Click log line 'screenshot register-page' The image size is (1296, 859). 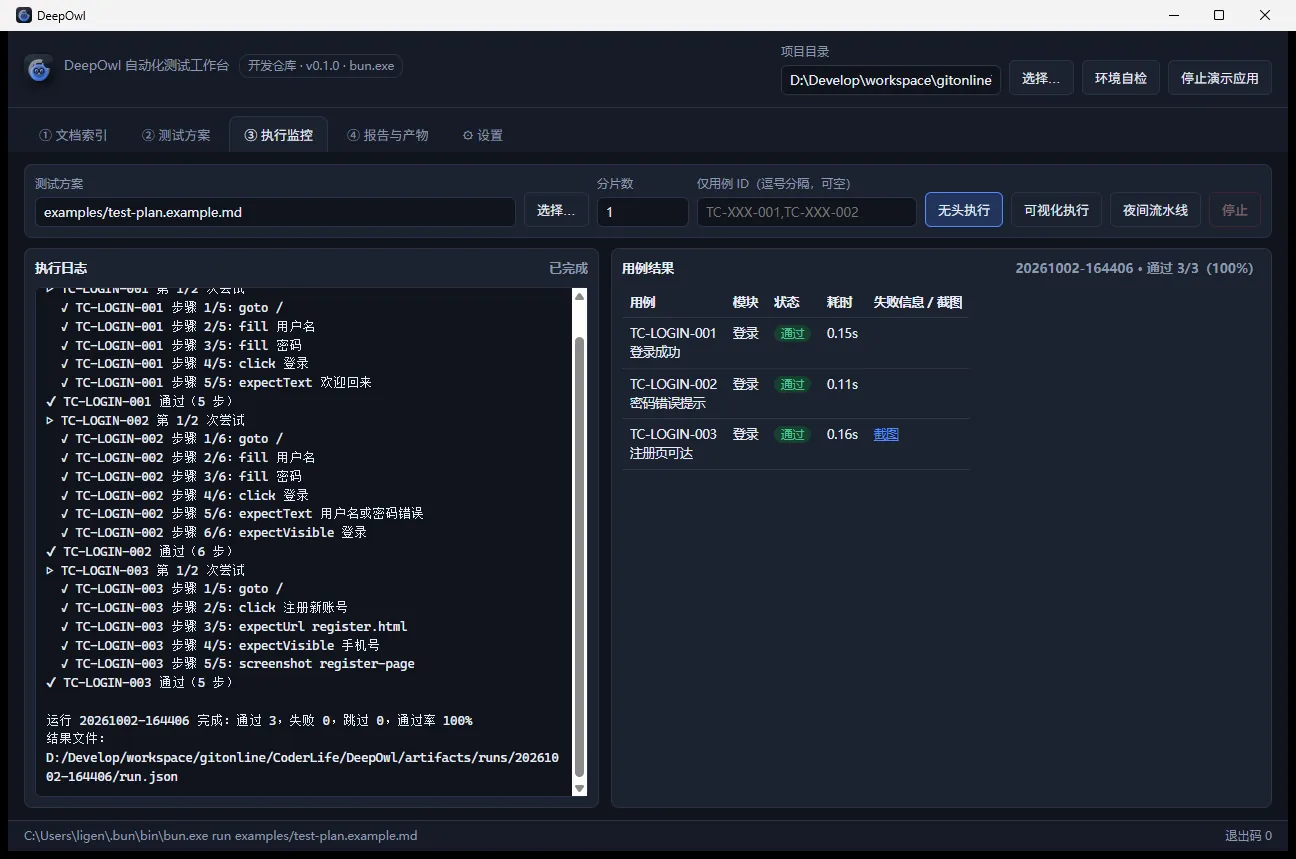pyautogui.click(x=326, y=664)
